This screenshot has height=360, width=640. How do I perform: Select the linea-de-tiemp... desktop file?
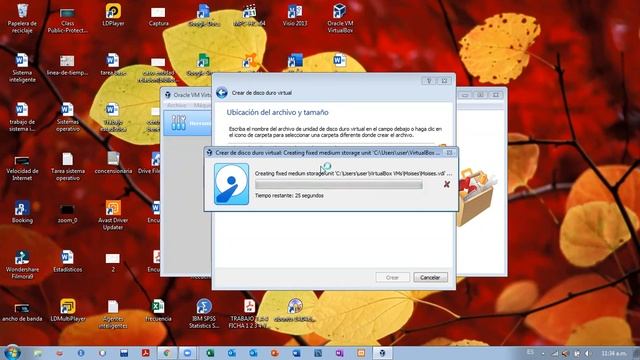[x=67, y=65]
